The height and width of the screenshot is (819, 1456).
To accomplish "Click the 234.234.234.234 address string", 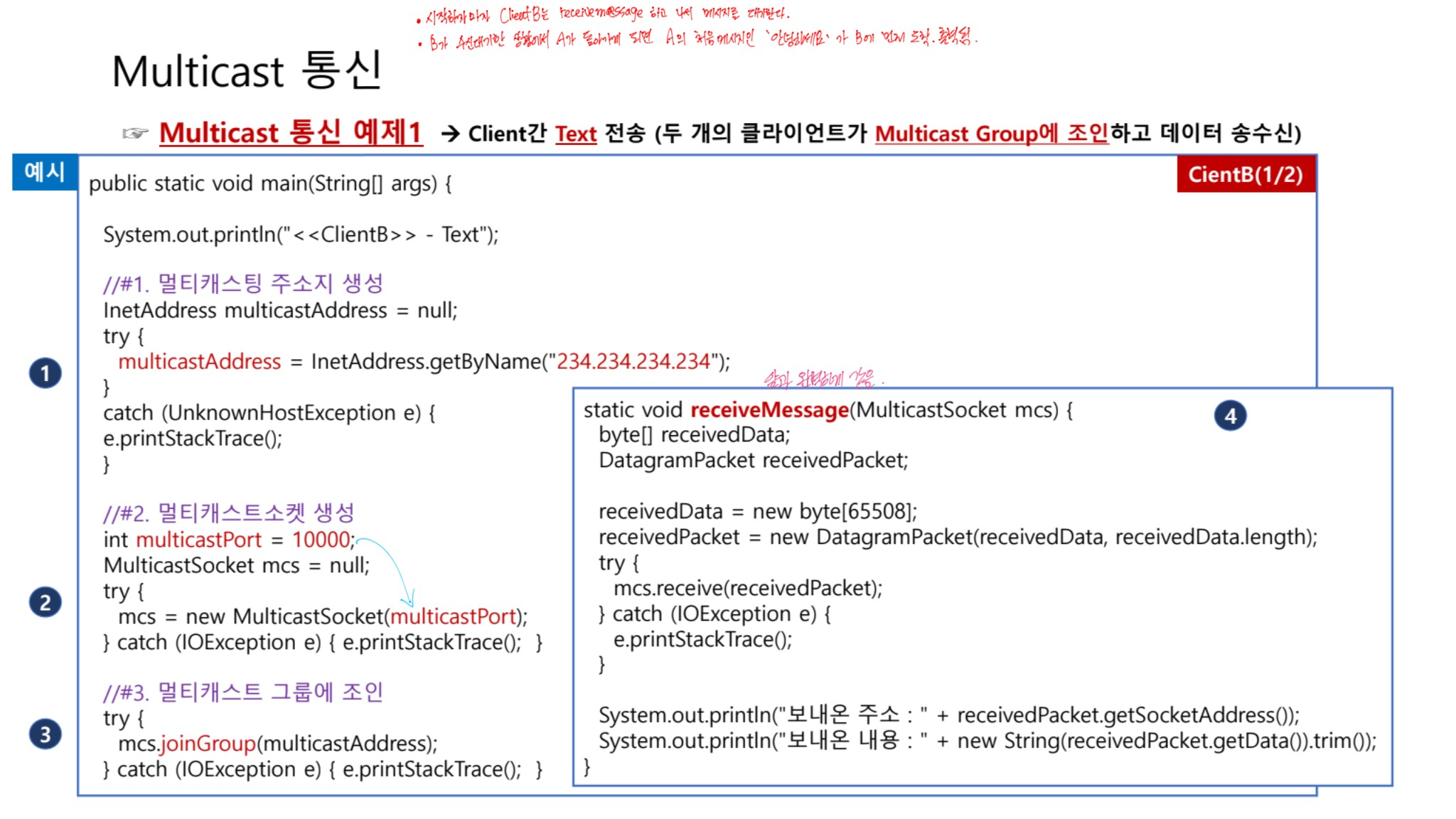I will click(633, 362).
